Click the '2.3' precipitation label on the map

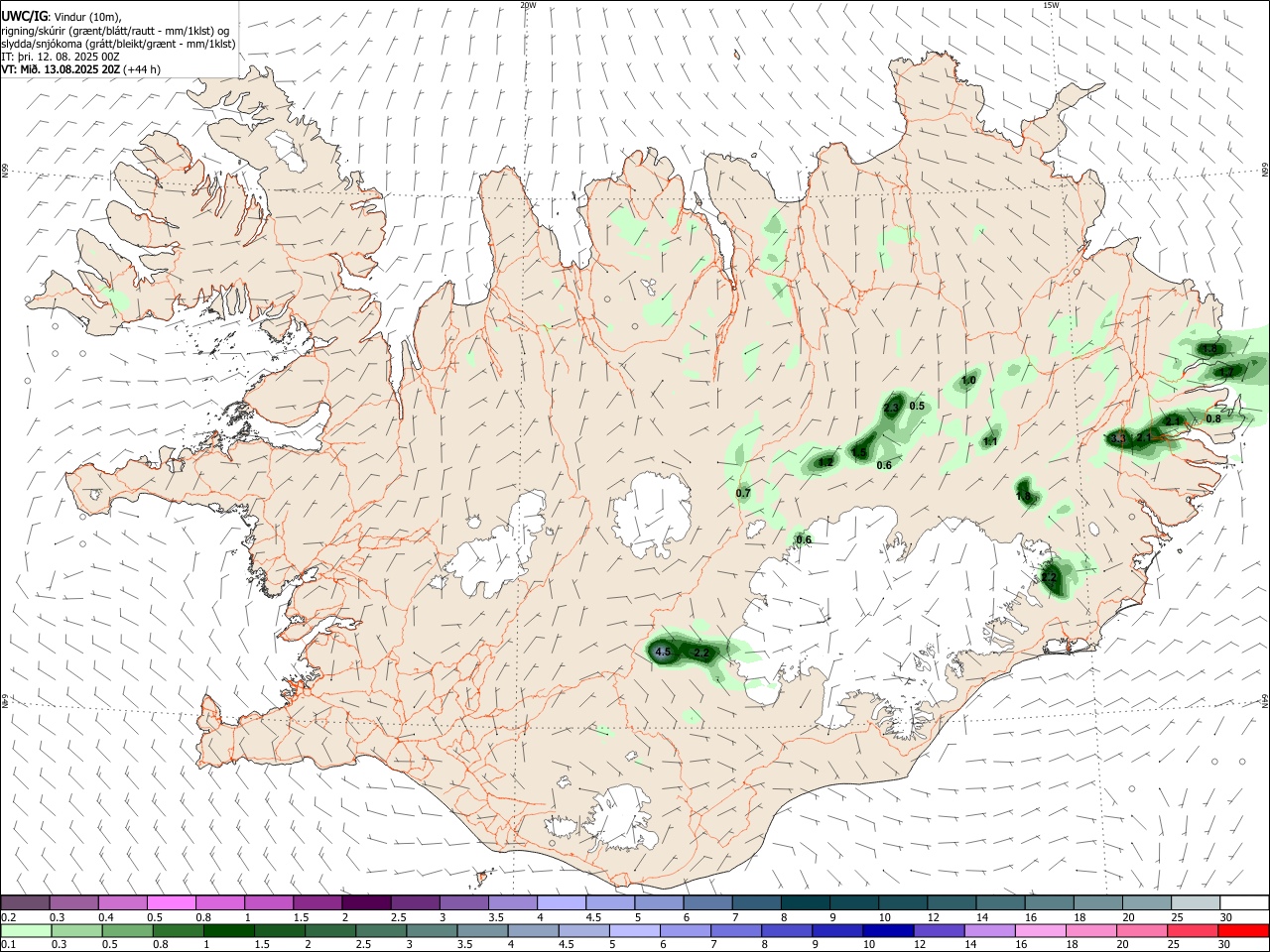891,409
